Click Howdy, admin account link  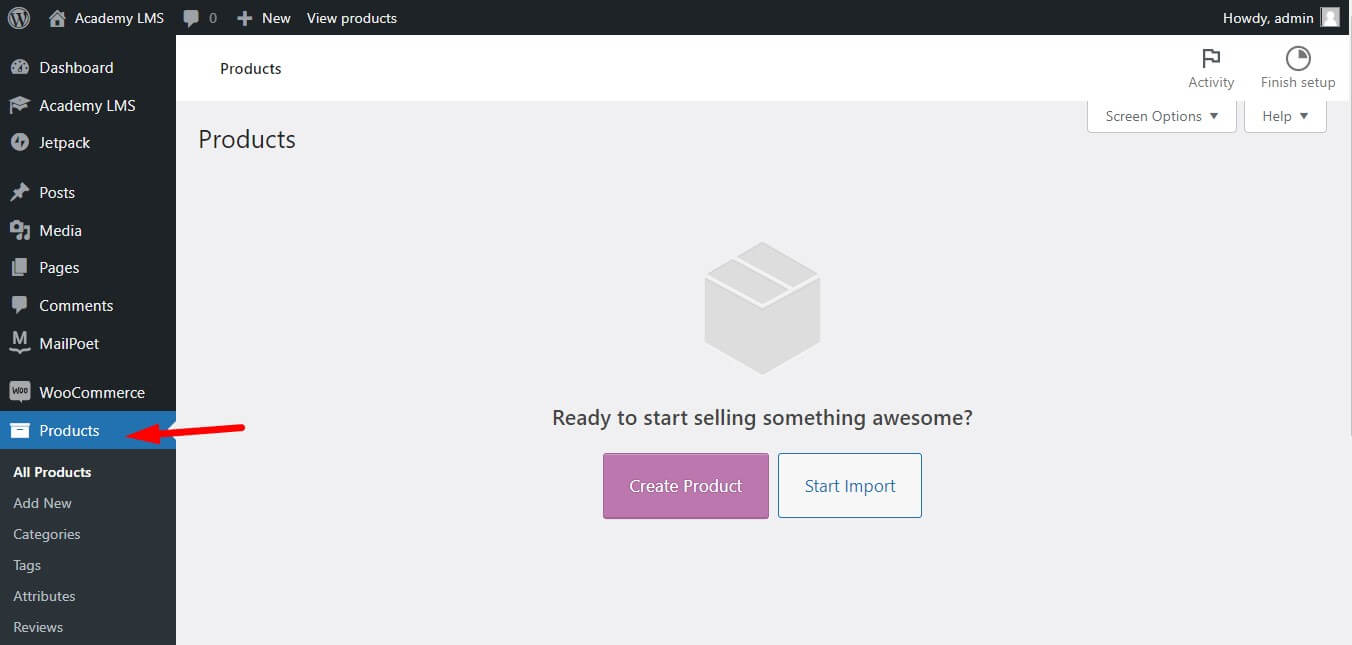1281,18
